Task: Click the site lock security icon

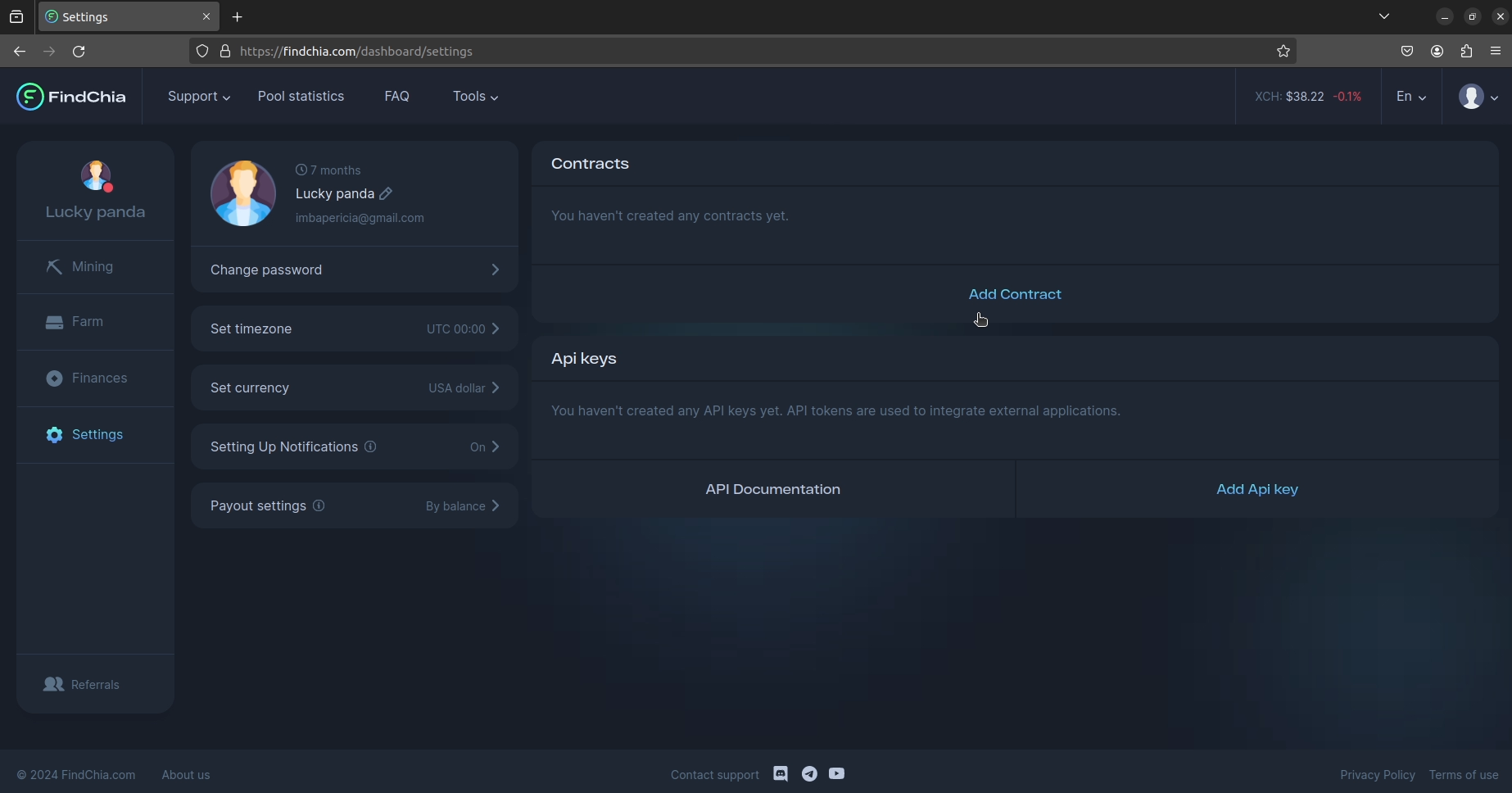Action: [x=225, y=51]
